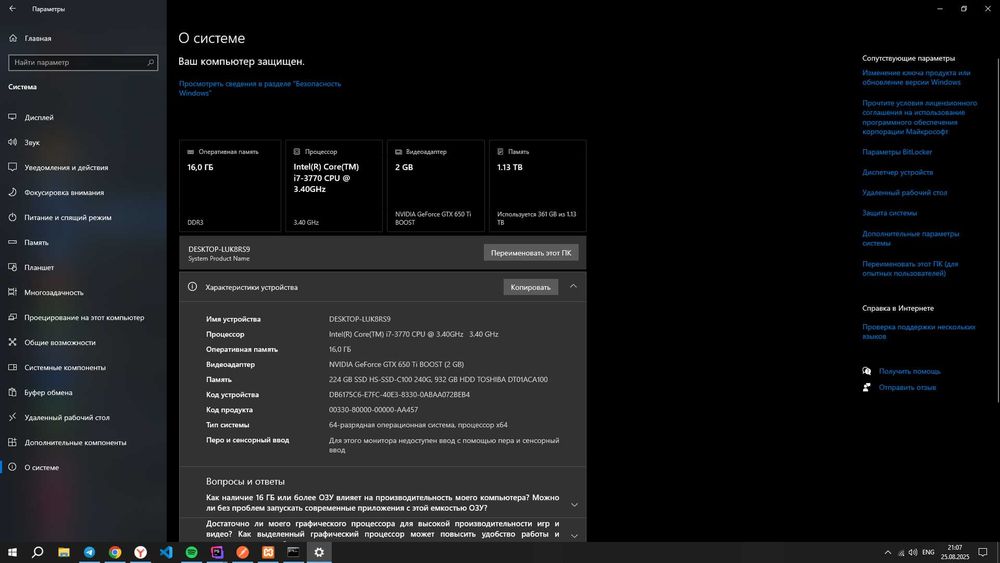This screenshot has width=1000, height=563.
Task: Open Изменение ключа продукта link
Action: [x=916, y=77]
